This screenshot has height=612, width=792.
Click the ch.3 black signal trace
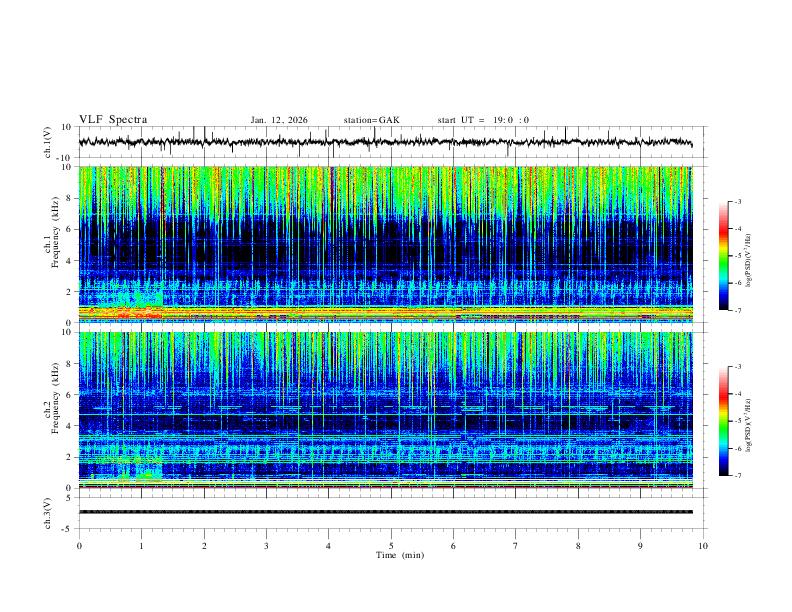tap(385, 512)
